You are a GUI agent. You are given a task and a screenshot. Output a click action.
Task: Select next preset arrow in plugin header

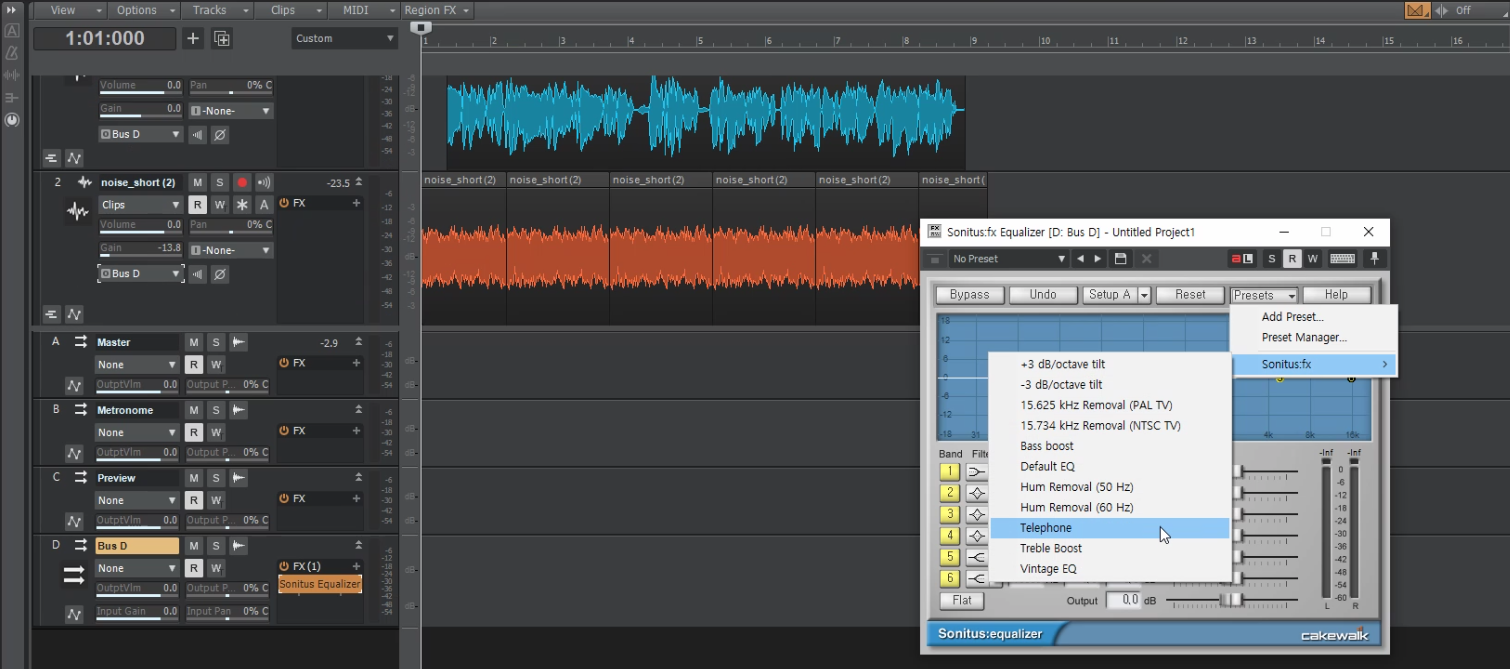(1098, 259)
